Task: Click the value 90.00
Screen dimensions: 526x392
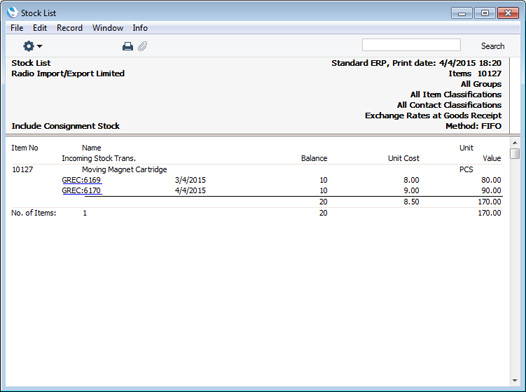Action: coord(491,191)
